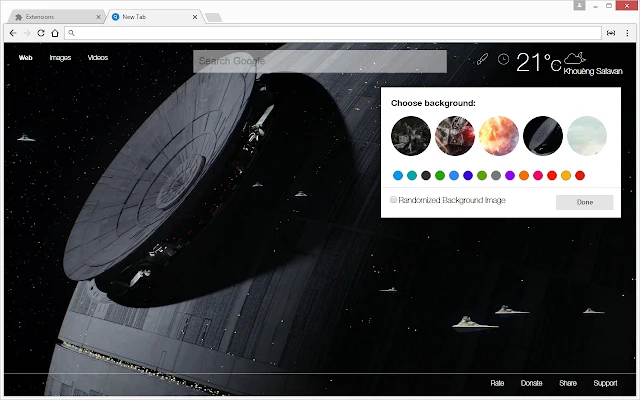The width and height of the screenshot is (640, 400).
Task: Pick the pink color swatch
Action: (x=538, y=176)
